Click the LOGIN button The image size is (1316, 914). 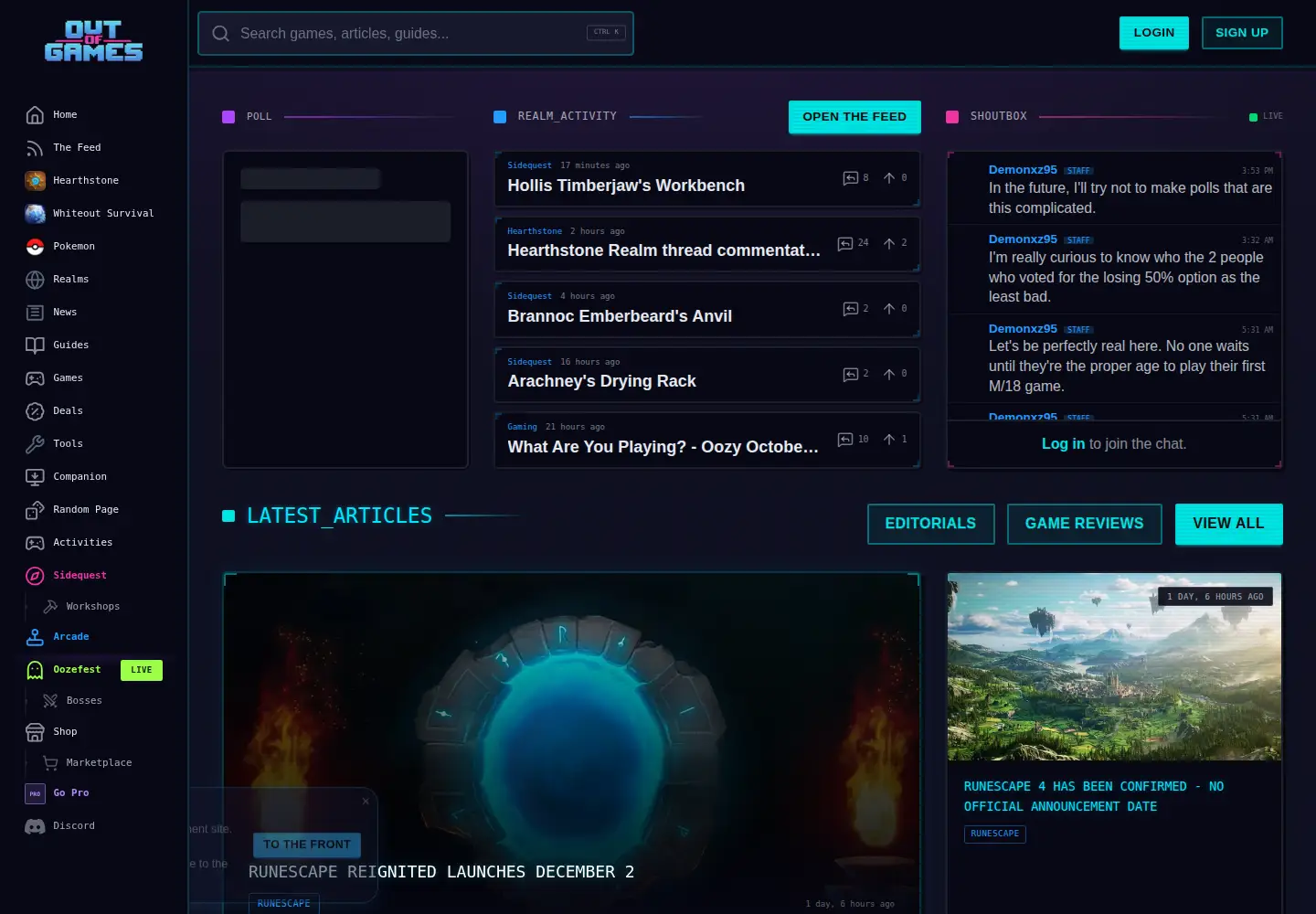coord(1154,33)
